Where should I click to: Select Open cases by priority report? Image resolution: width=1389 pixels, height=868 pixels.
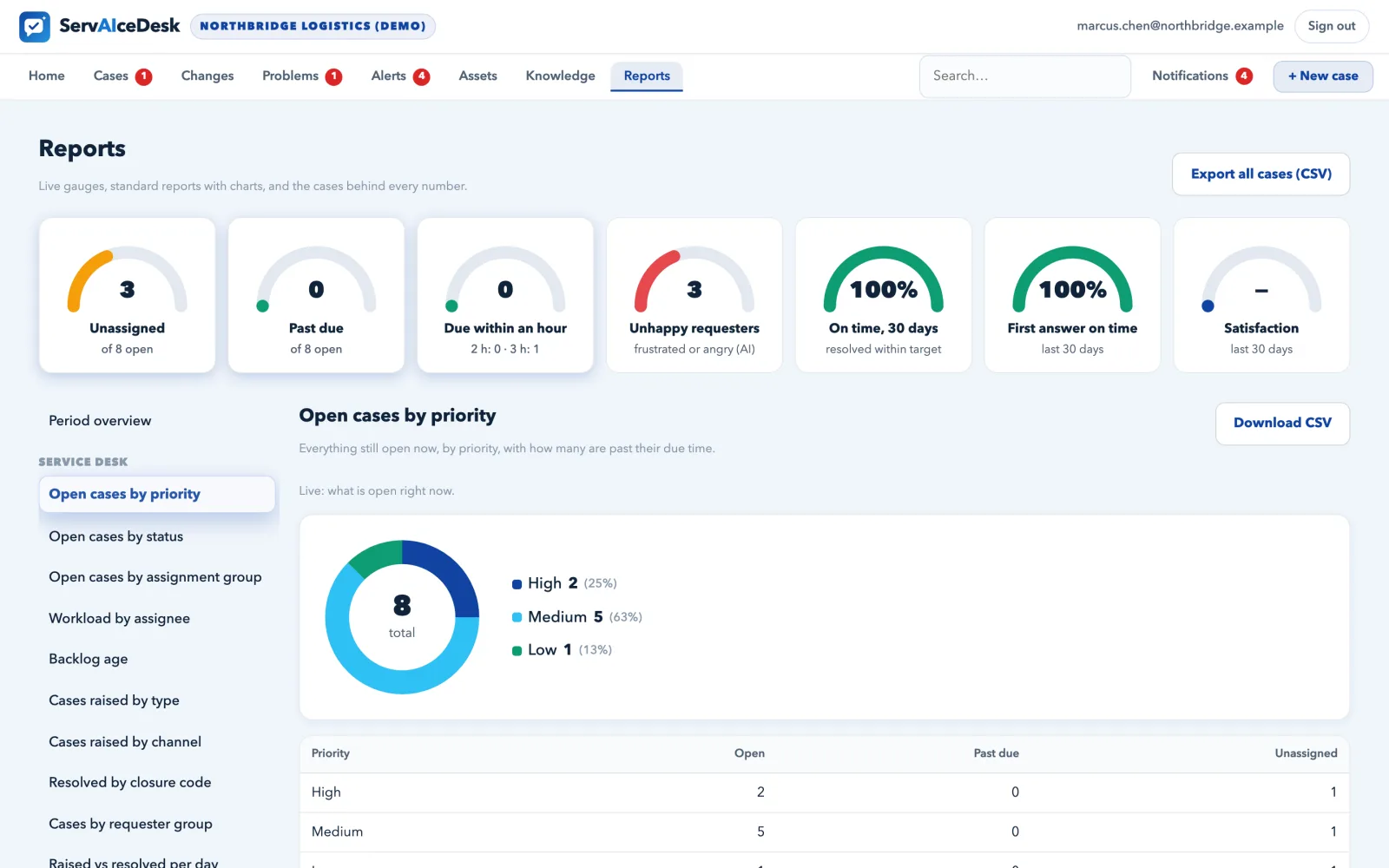pyautogui.click(x=157, y=494)
